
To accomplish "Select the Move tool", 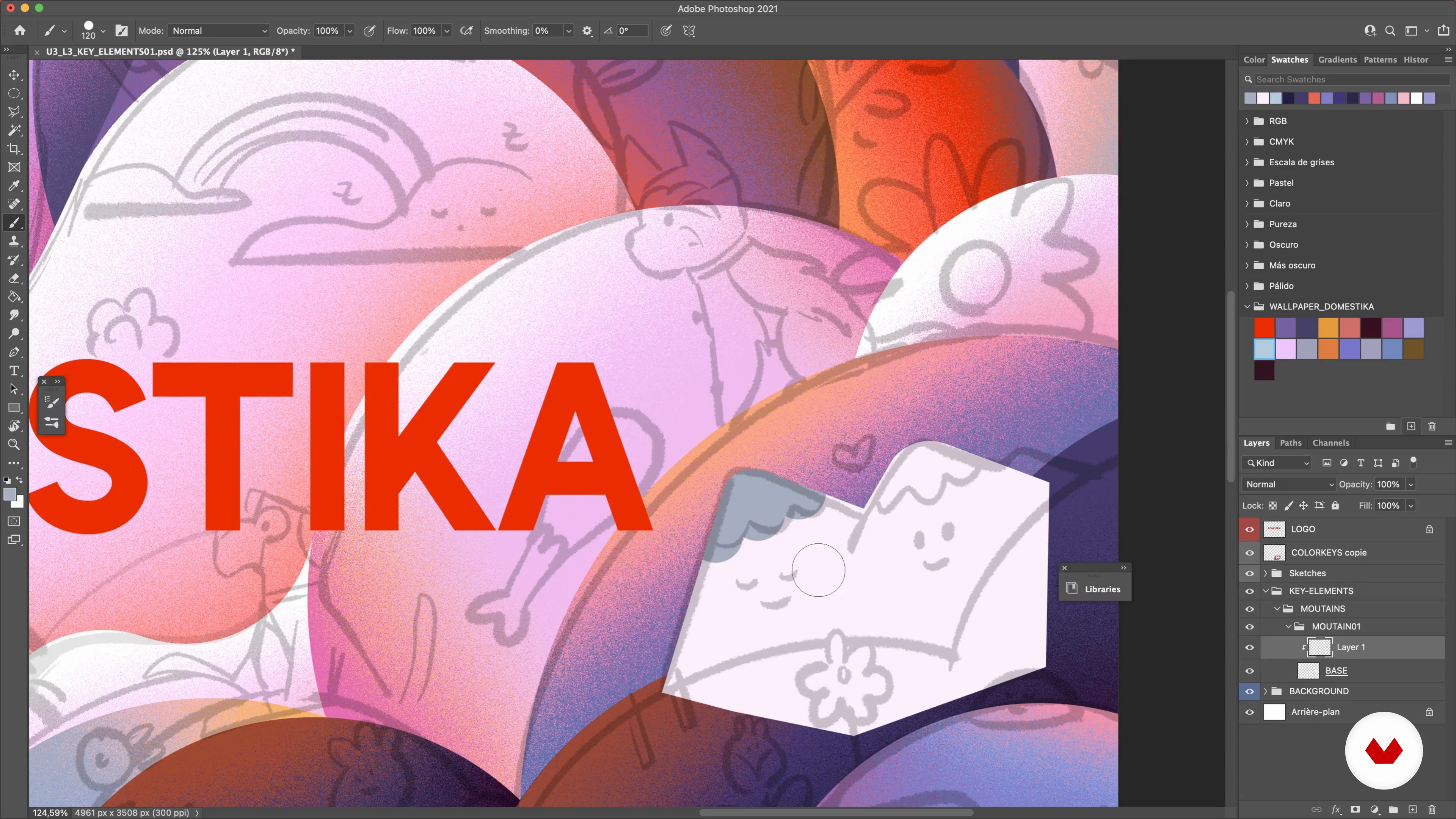I will click(x=14, y=75).
